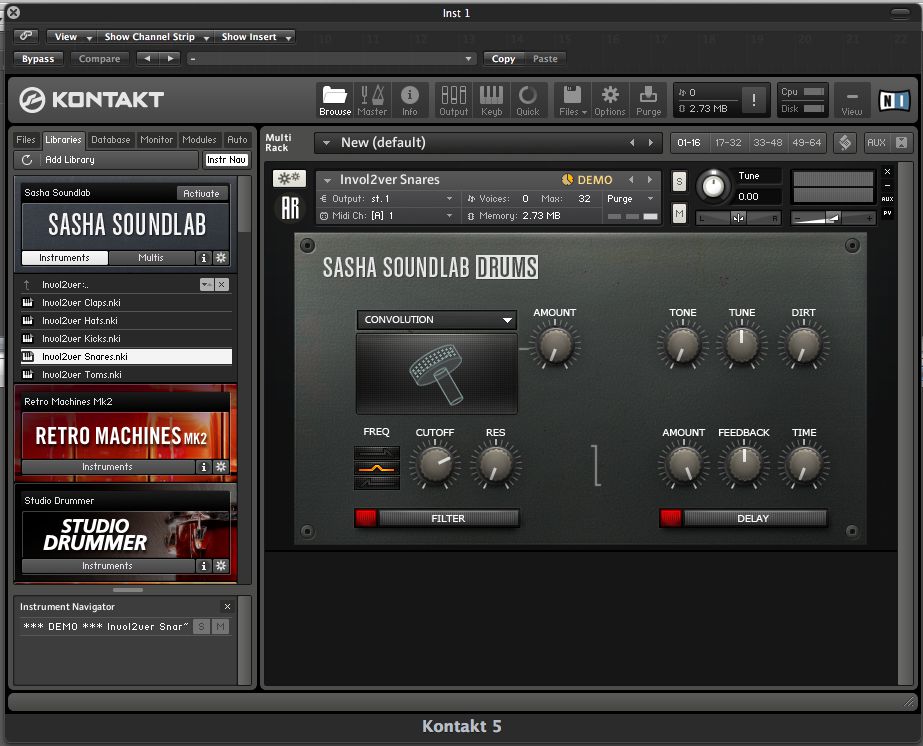Click the Paste button

click(x=545, y=58)
